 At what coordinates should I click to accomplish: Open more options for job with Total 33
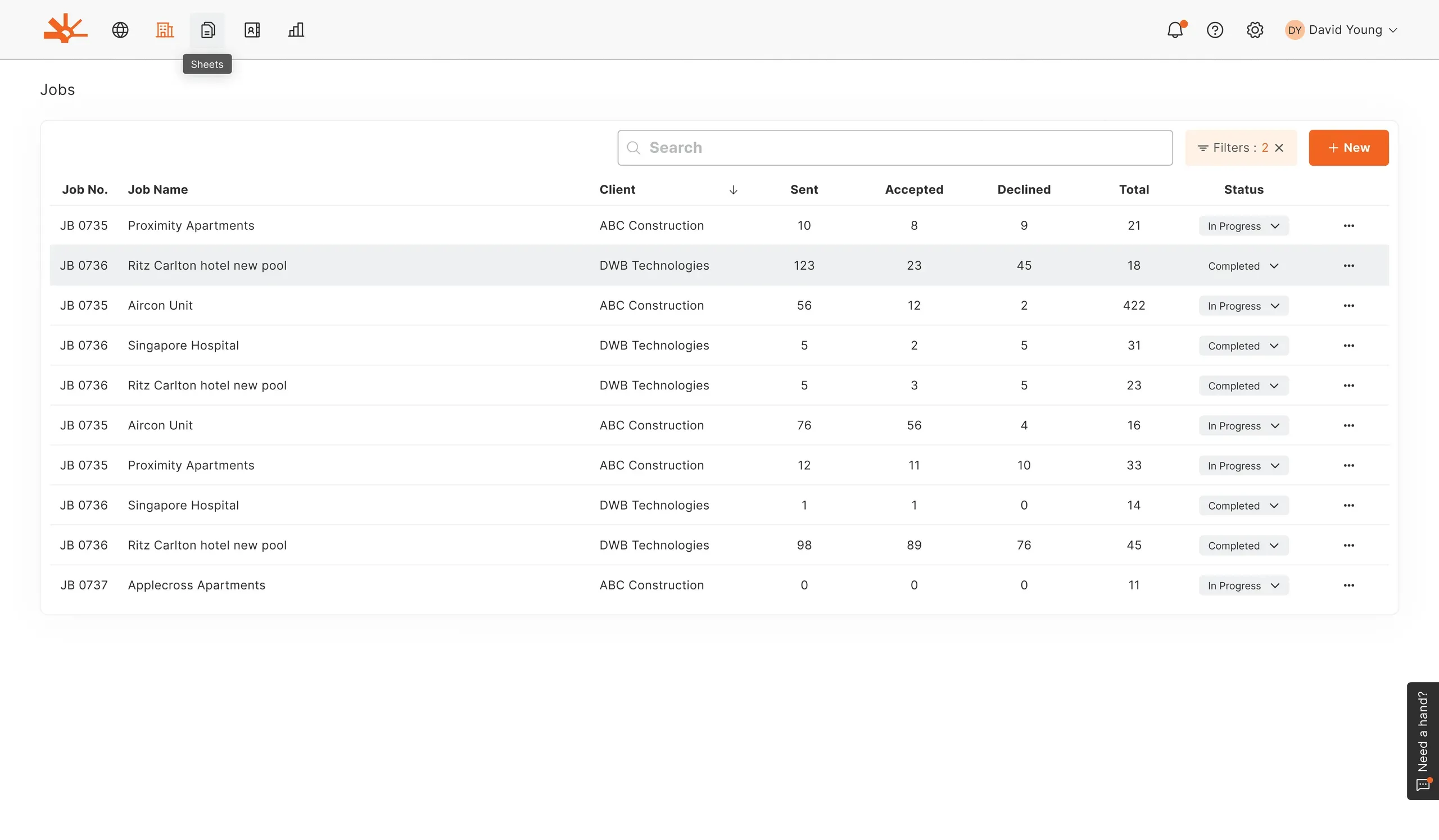(x=1349, y=465)
